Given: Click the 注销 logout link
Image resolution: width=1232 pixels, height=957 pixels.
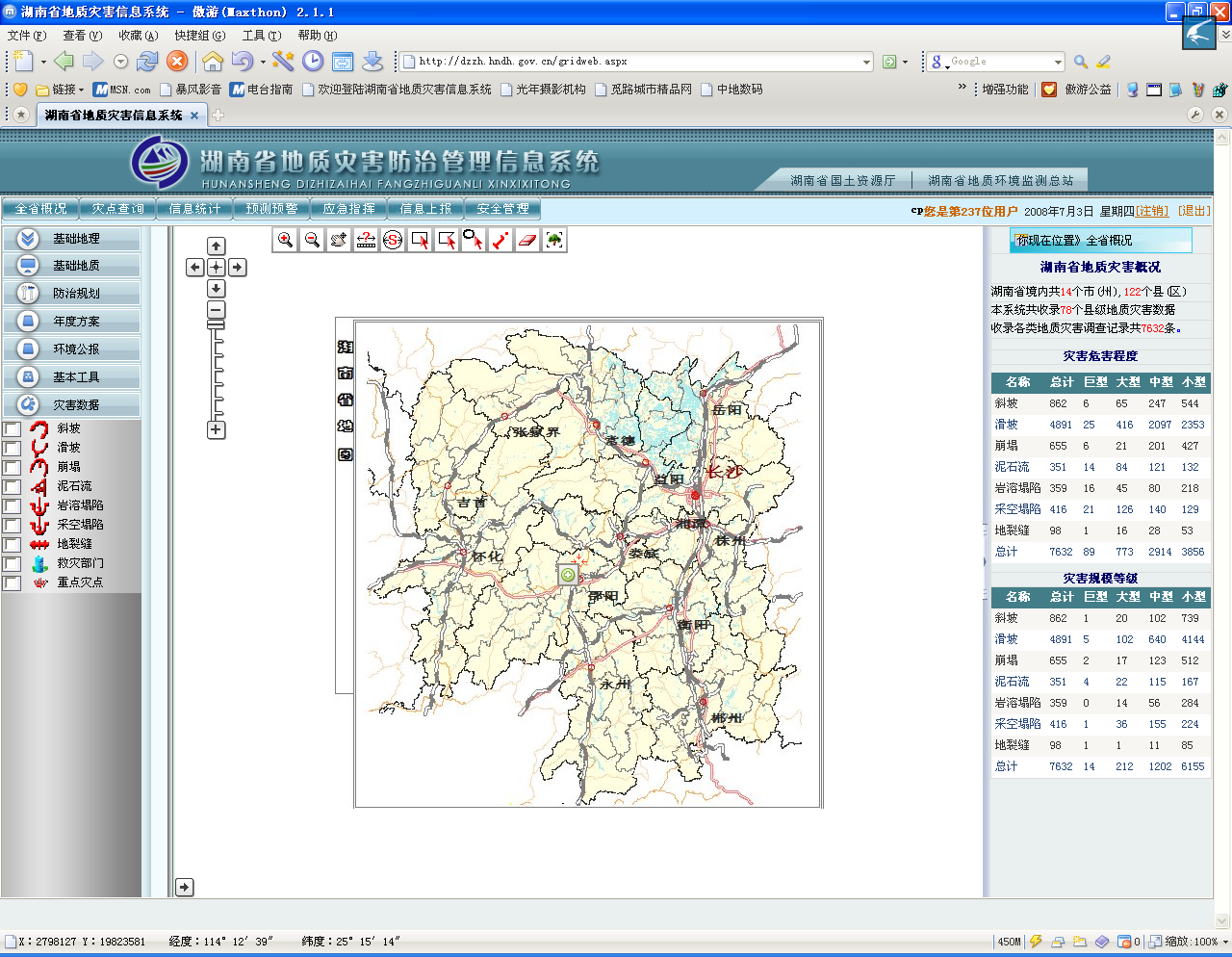Looking at the screenshot, I should pos(1152,211).
